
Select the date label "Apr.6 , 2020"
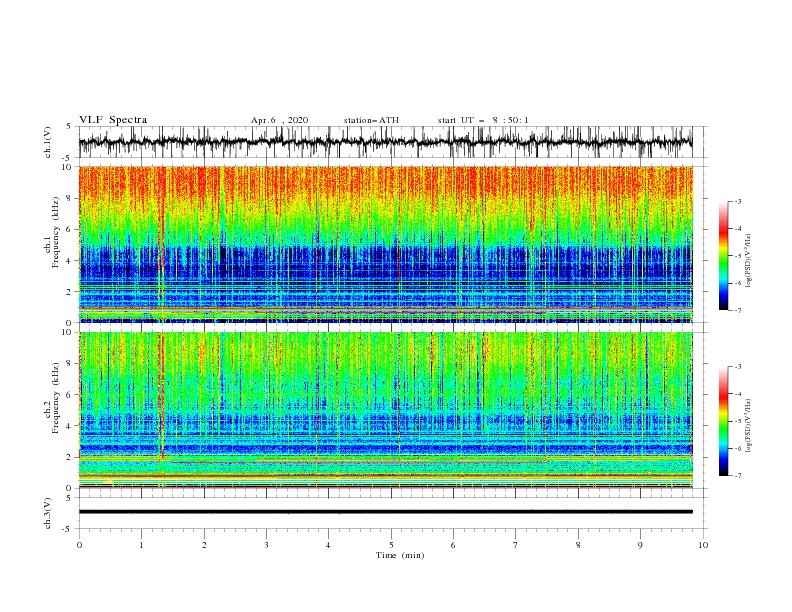coord(279,120)
